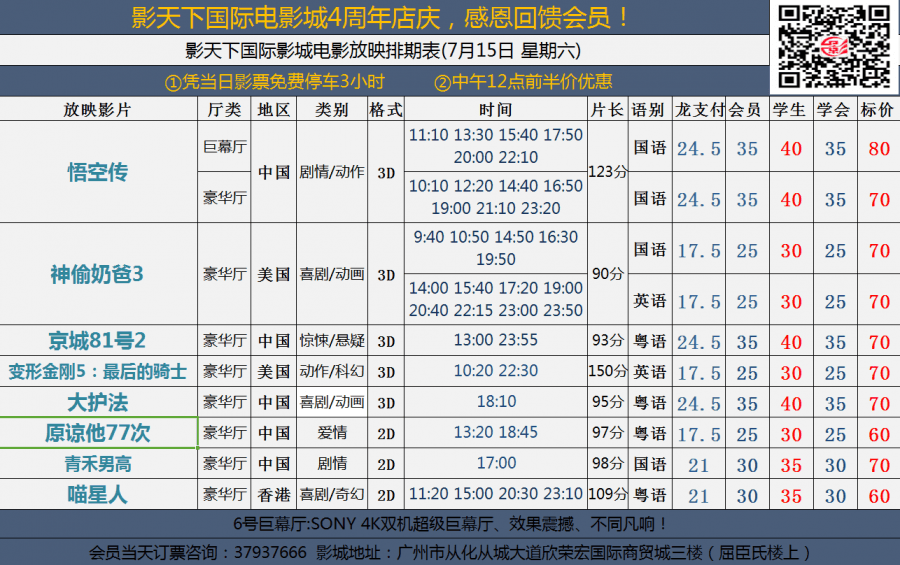Screen dimensions: 900x565
Task: Select the 150分 duration cell
Action: (608, 371)
